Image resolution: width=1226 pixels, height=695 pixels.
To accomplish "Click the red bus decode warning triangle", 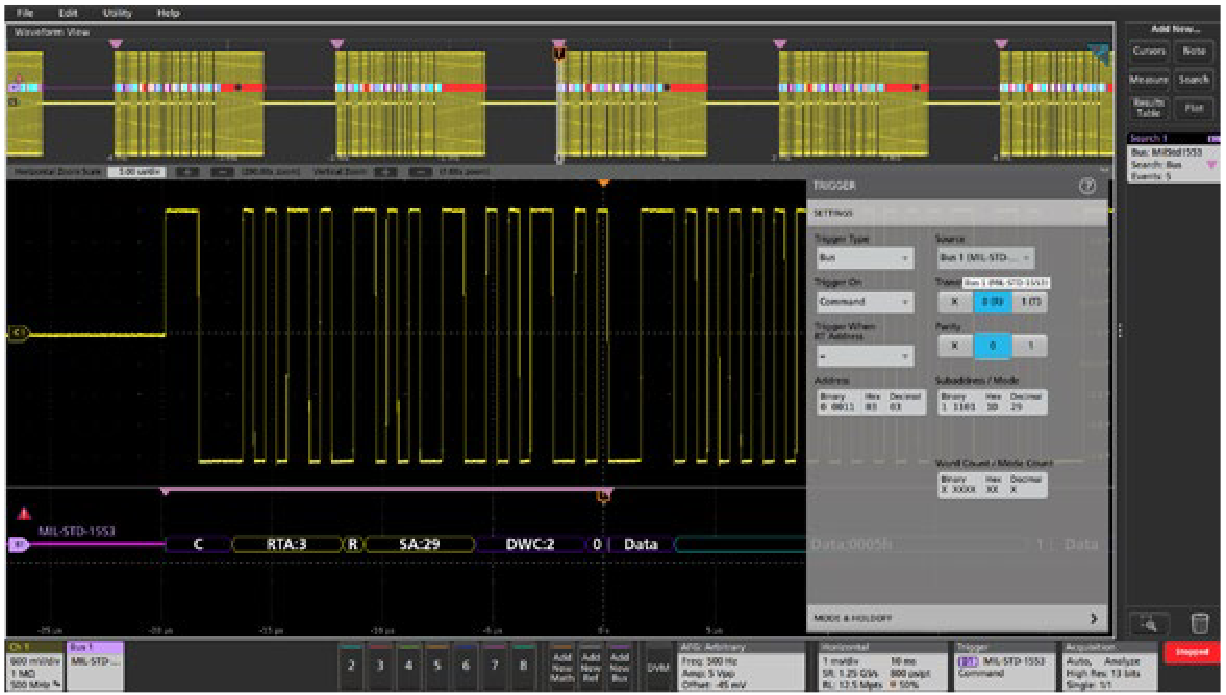I will [x=25, y=514].
